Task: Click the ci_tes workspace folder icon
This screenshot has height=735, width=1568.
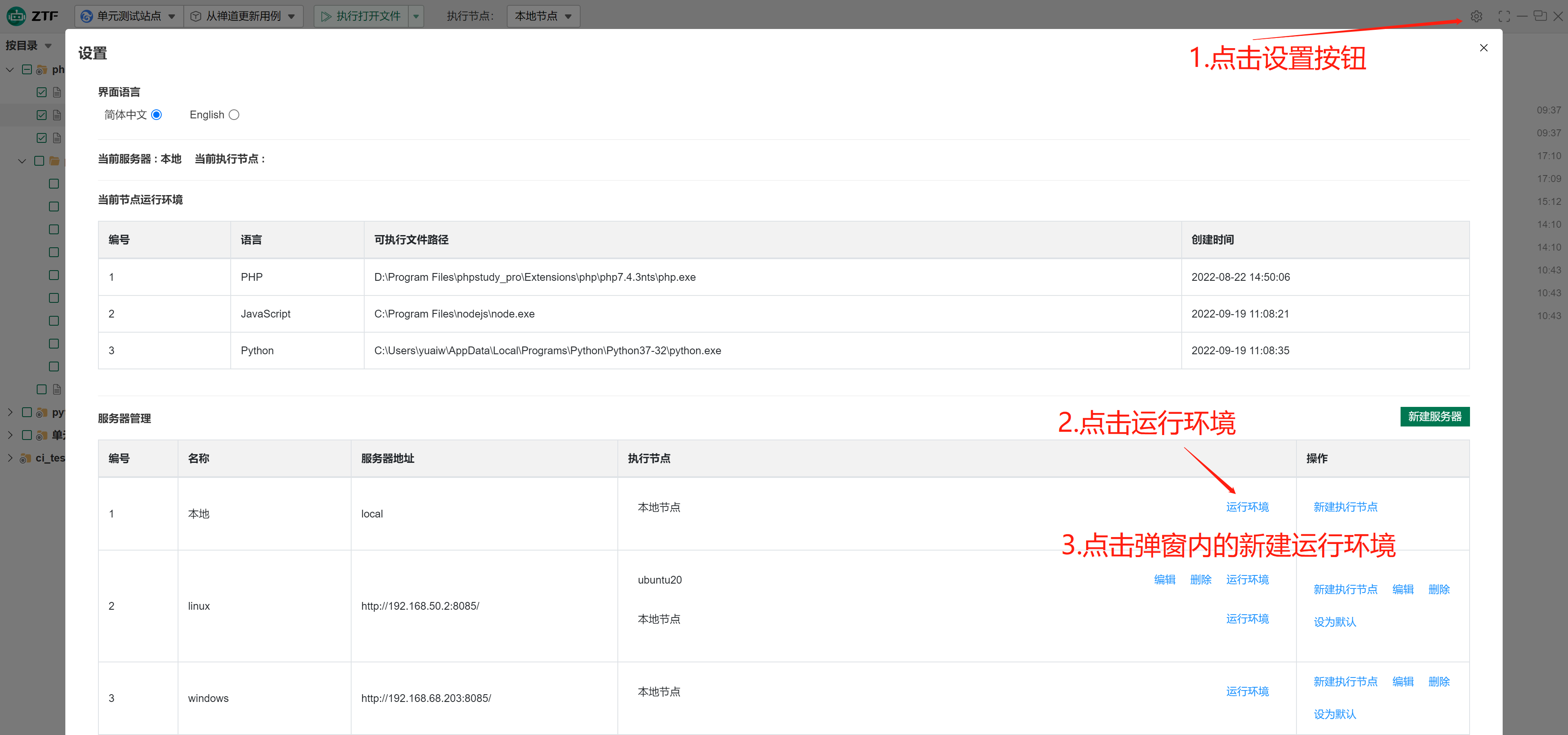Action: click(26, 458)
